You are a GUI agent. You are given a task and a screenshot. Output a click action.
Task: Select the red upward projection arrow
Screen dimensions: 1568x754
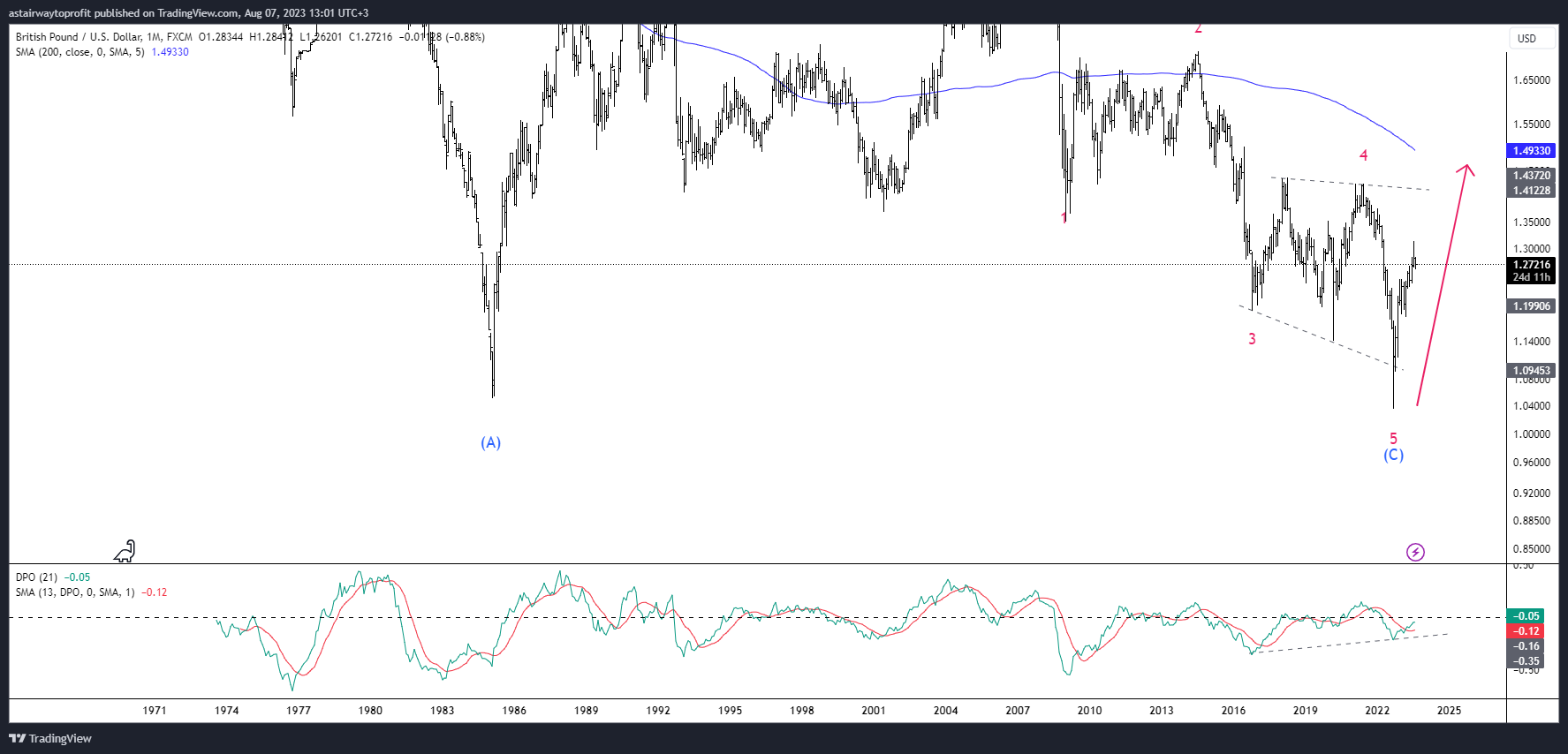tap(1442, 283)
